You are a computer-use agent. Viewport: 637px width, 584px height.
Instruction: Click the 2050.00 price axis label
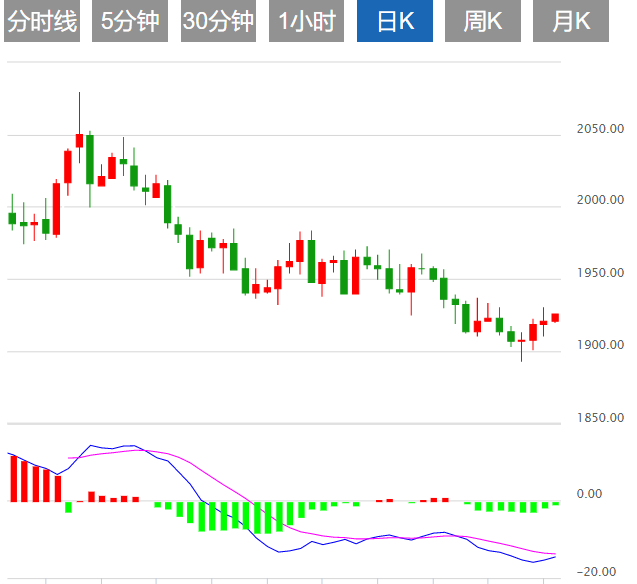[x=600, y=129]
